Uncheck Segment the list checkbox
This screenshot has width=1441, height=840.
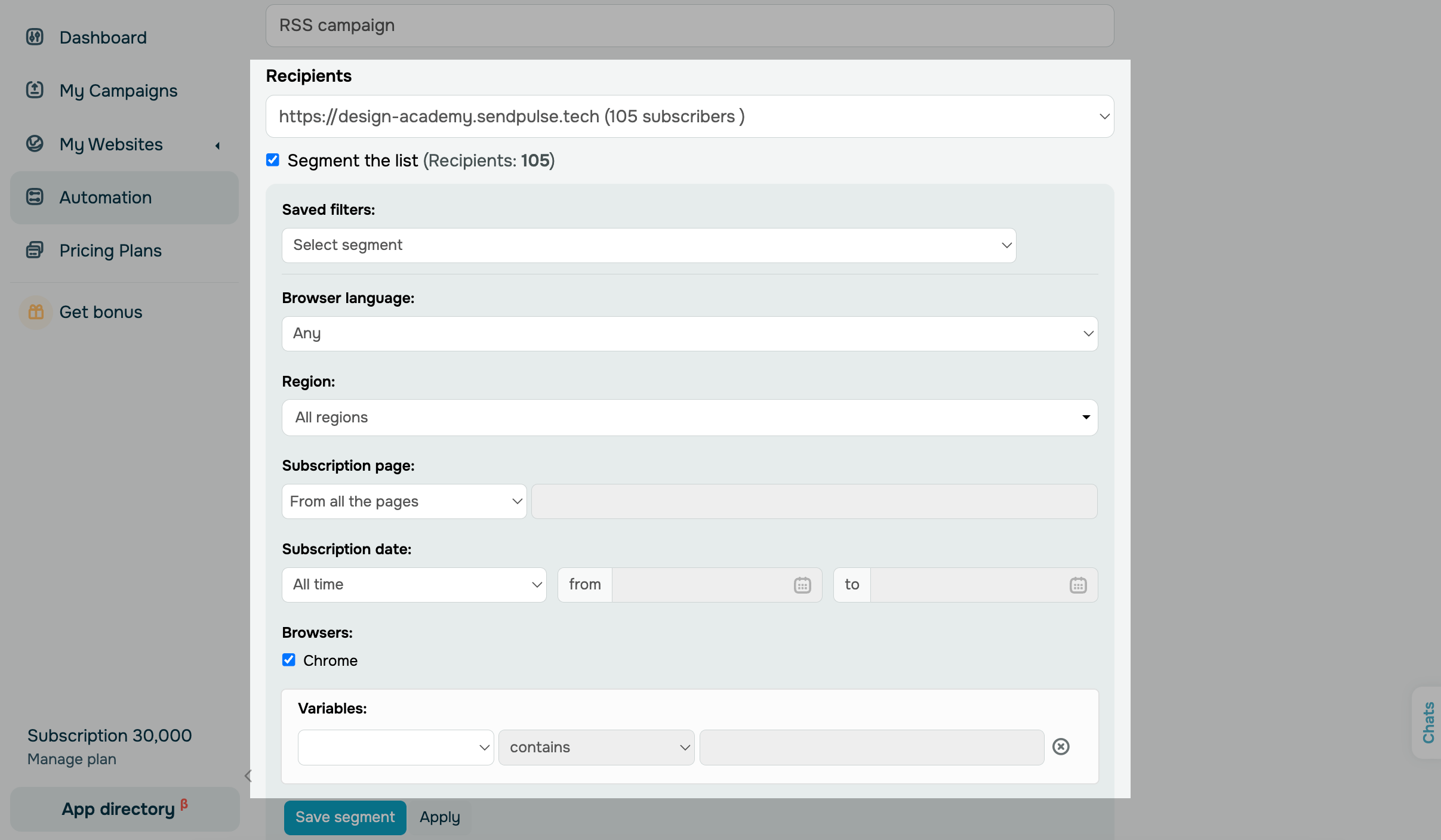pyautogui.click(x=273, y=160)
